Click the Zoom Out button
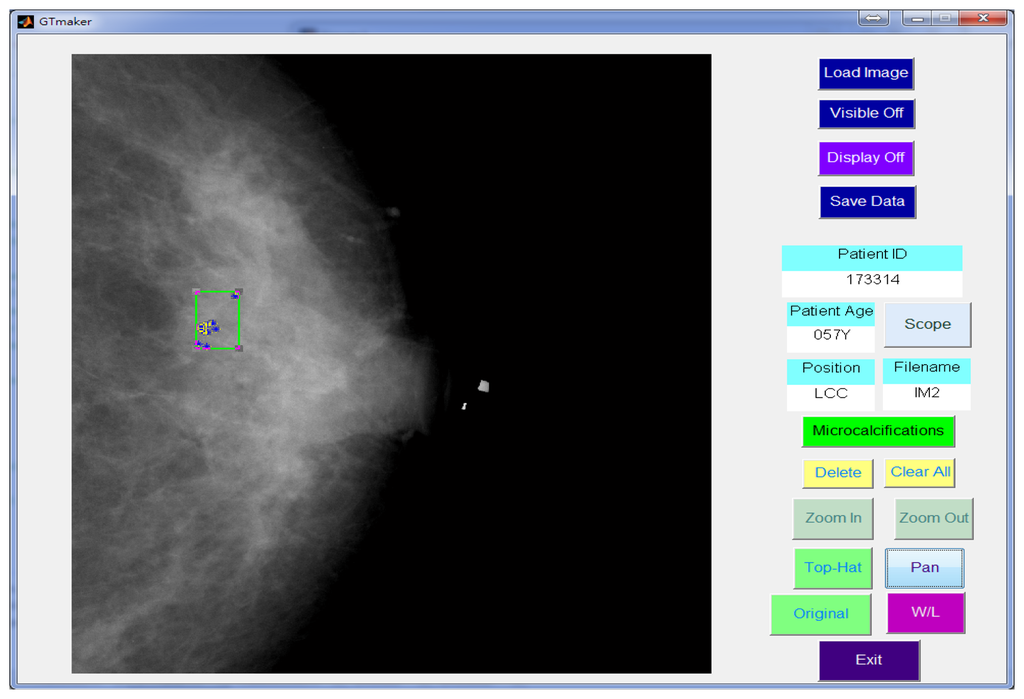The image size is (1024, 699). (933, 518)
